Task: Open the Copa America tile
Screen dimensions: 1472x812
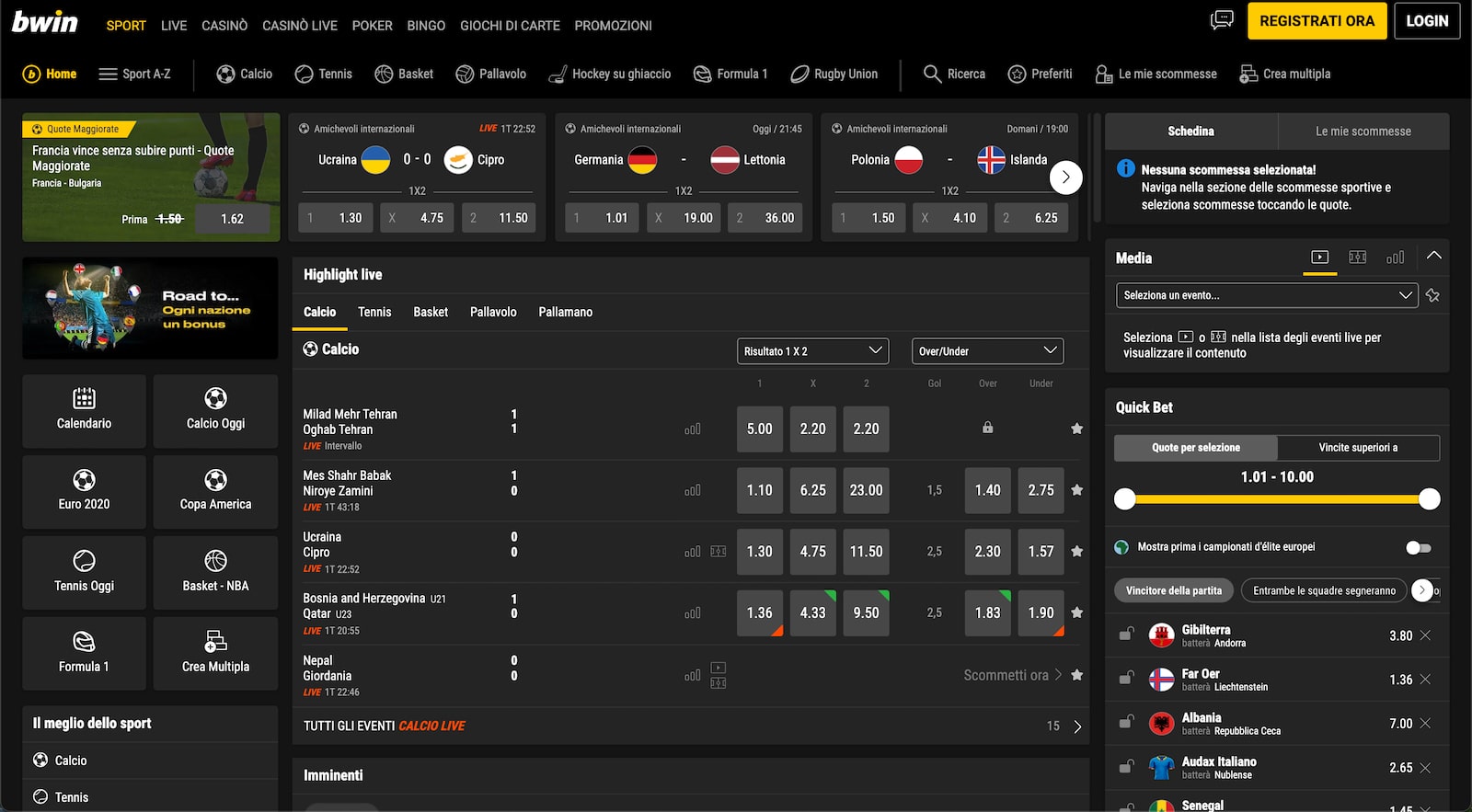Action: [215, 492]
